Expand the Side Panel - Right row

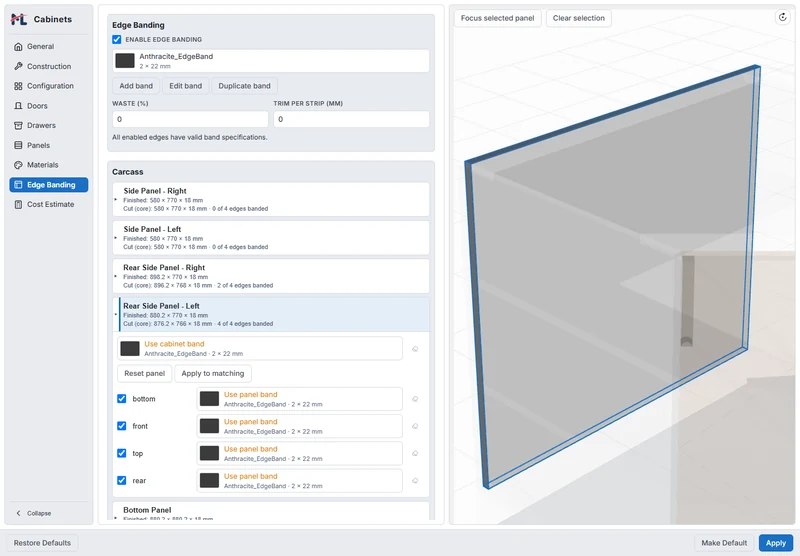pos(271,199)
